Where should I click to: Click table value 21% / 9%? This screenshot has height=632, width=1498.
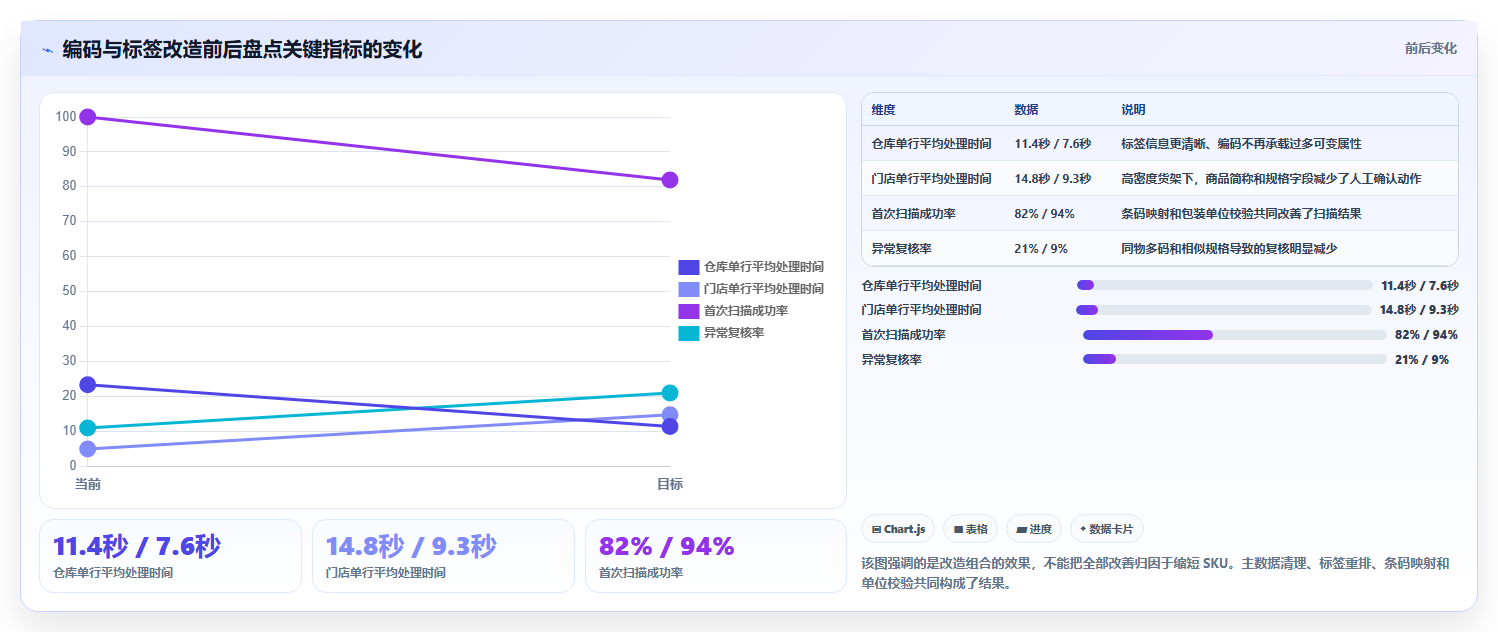point(1041,249)
